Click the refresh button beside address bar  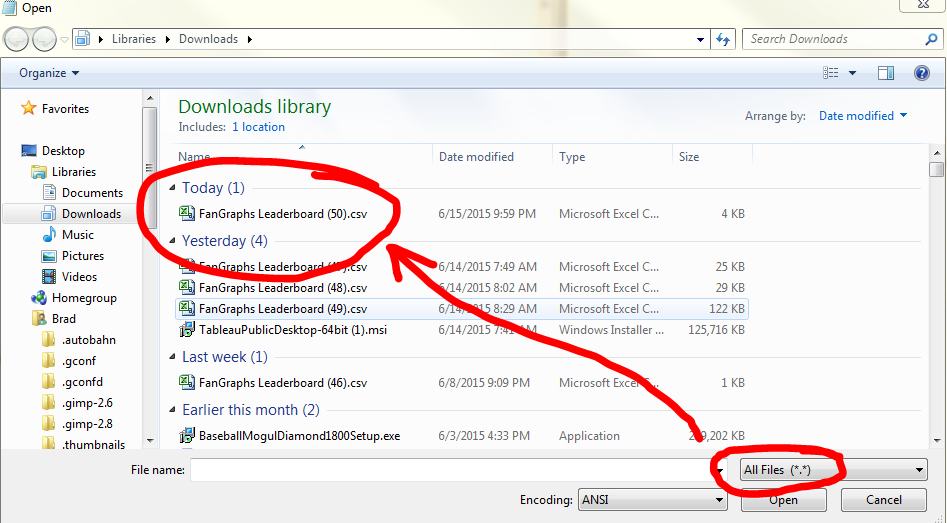tap(723, 39)
